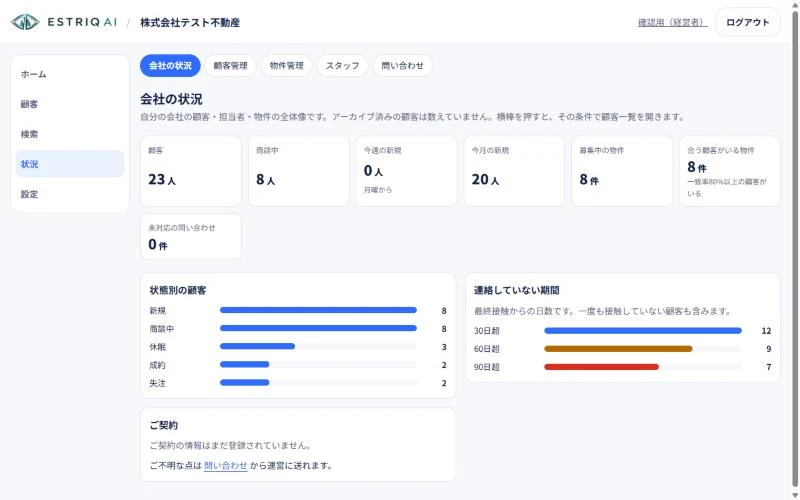Open the 募集中の物件 8件 card
Viewport: 800px width, 500px height.
point(622,171)
